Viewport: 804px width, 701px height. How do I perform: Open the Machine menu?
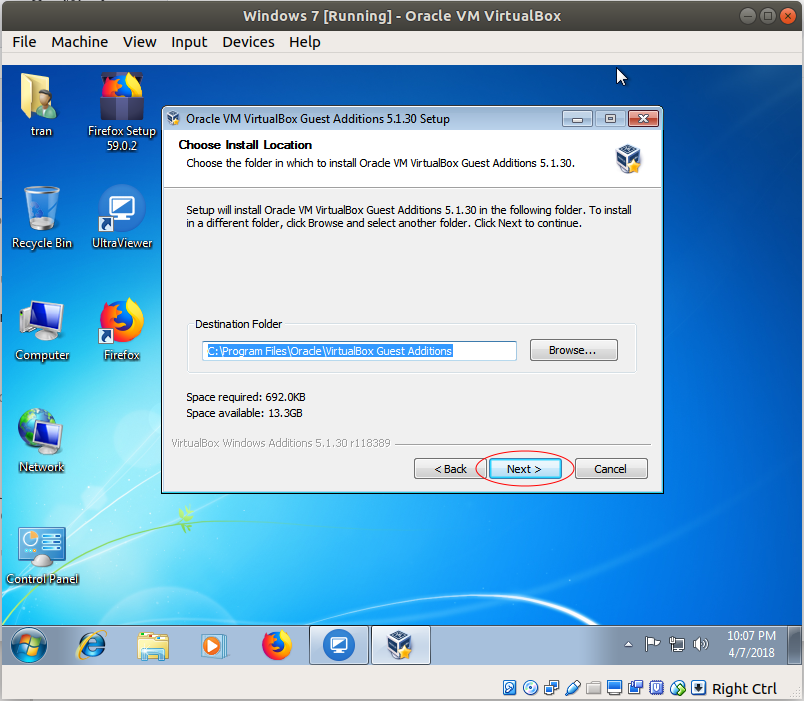pos(79,42)
